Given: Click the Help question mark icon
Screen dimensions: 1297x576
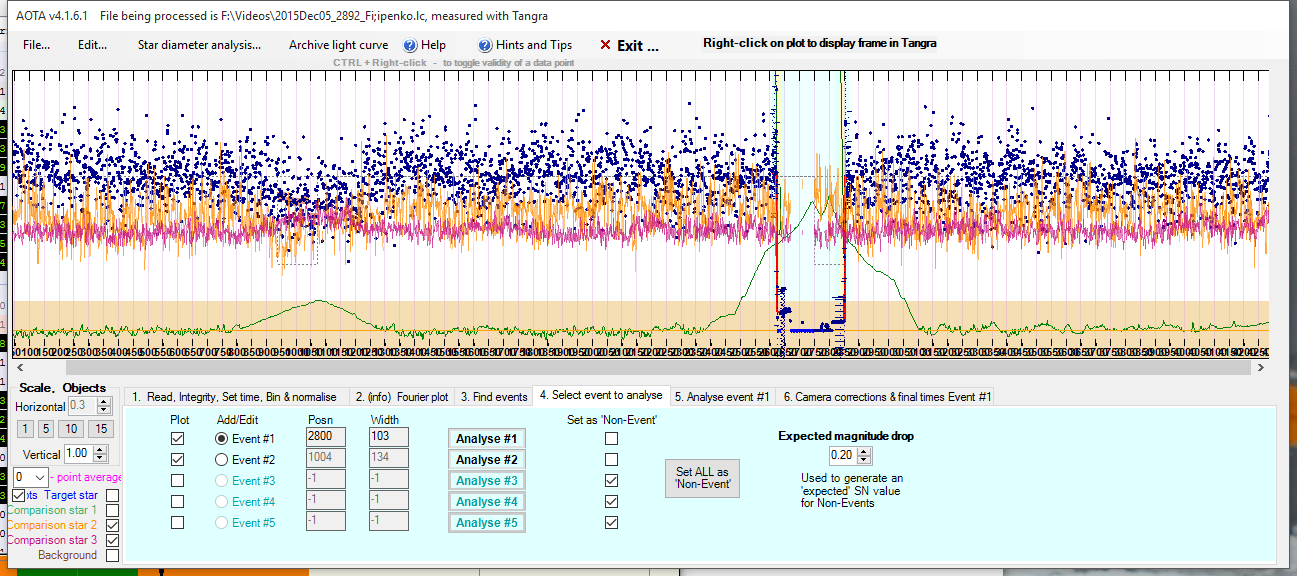Looking at the screenshot, I should [x=410, y=45].
